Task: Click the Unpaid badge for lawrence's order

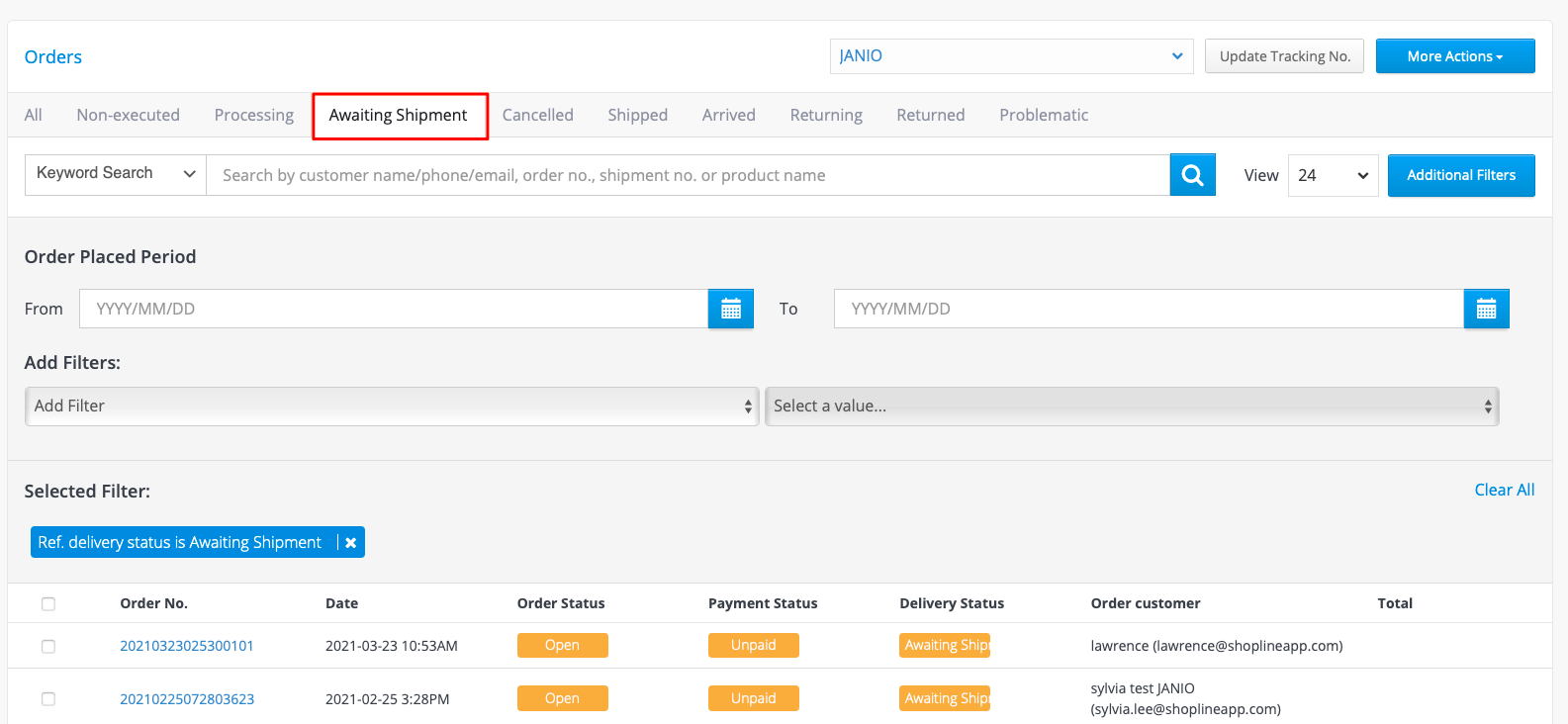Action: tap(753, 645)
